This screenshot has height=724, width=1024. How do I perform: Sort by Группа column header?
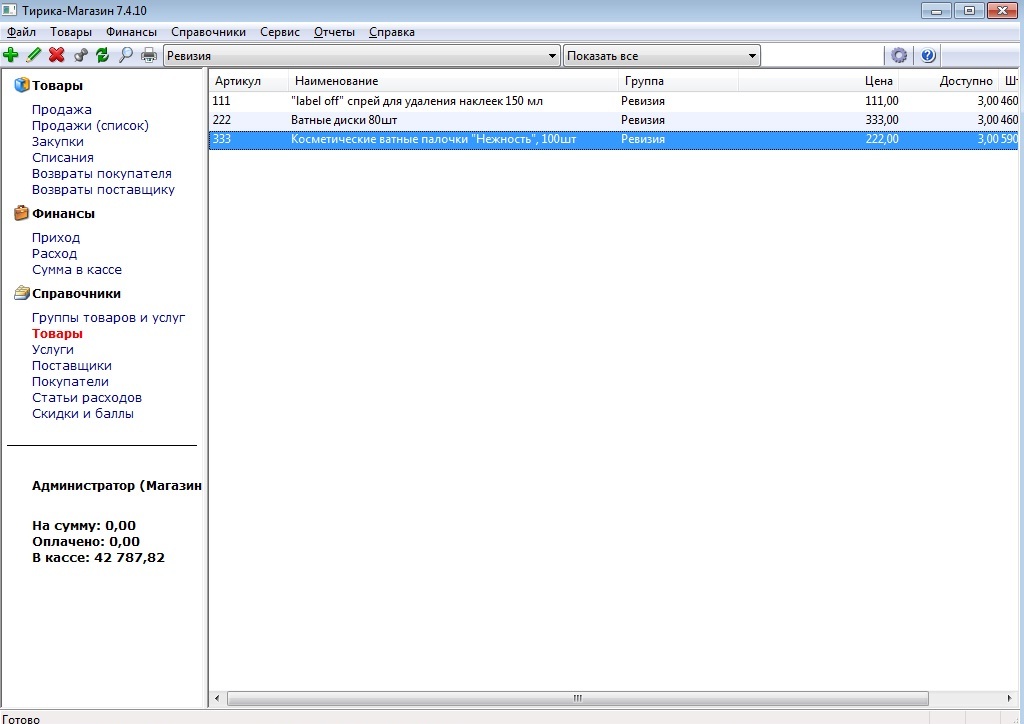pyautogui.click(x=678, y=81)
